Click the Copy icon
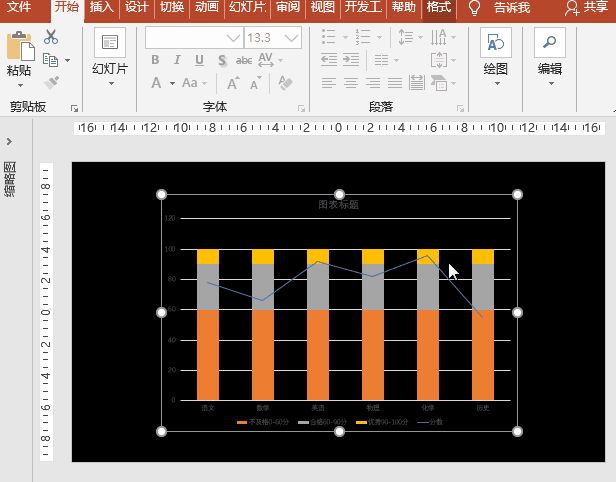 [51, 60]
